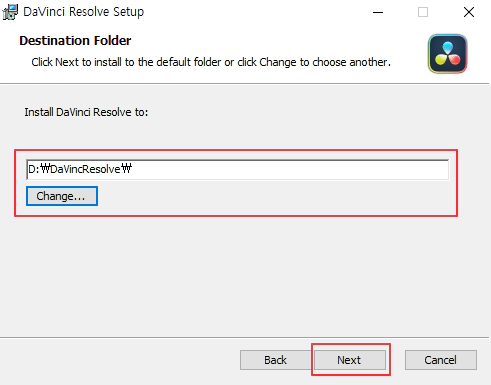Viewport: 491px width, 385px height.
Task: Click the installer icon in the title bar
Action: 10,12
